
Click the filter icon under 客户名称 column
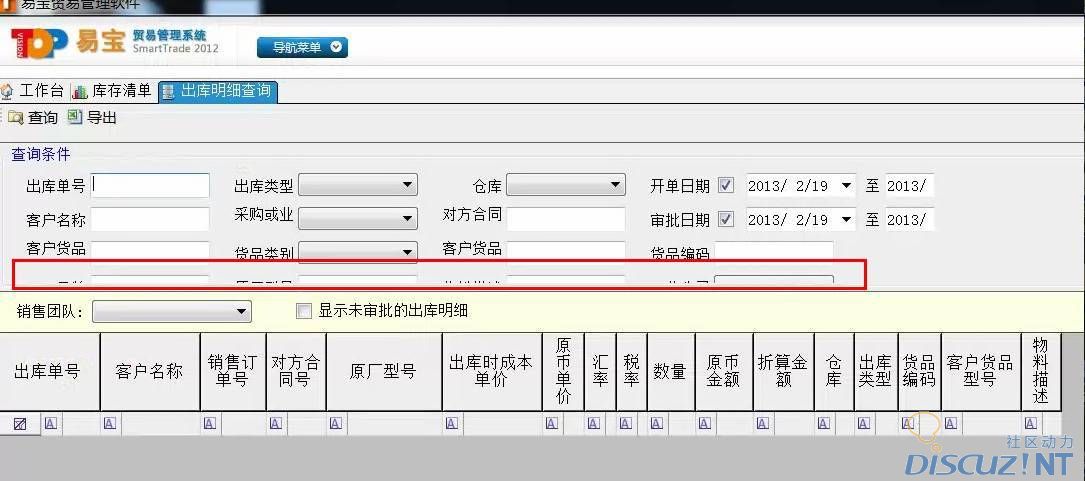(x=109, y=424)
